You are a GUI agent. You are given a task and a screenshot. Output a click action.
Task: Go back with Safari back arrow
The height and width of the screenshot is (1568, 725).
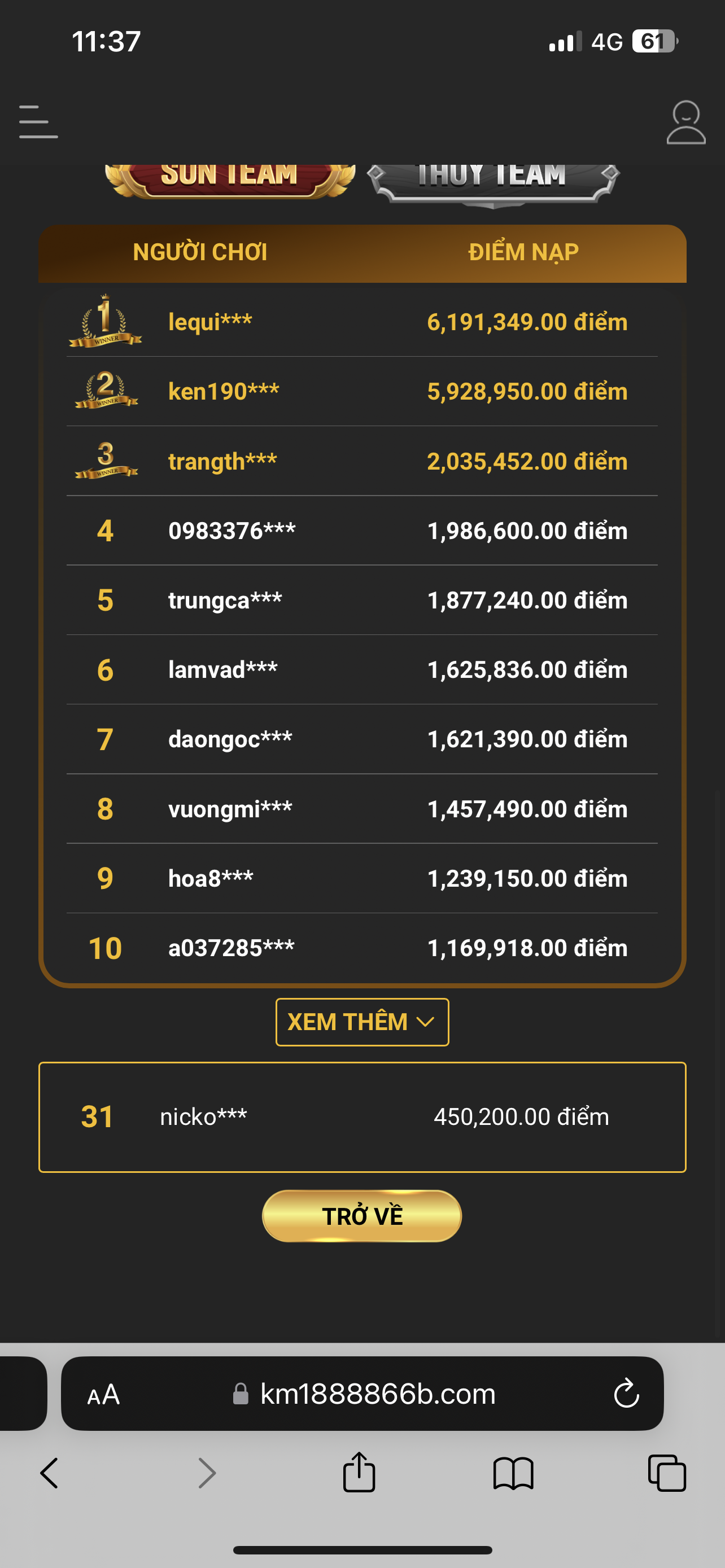point(49,1474)
